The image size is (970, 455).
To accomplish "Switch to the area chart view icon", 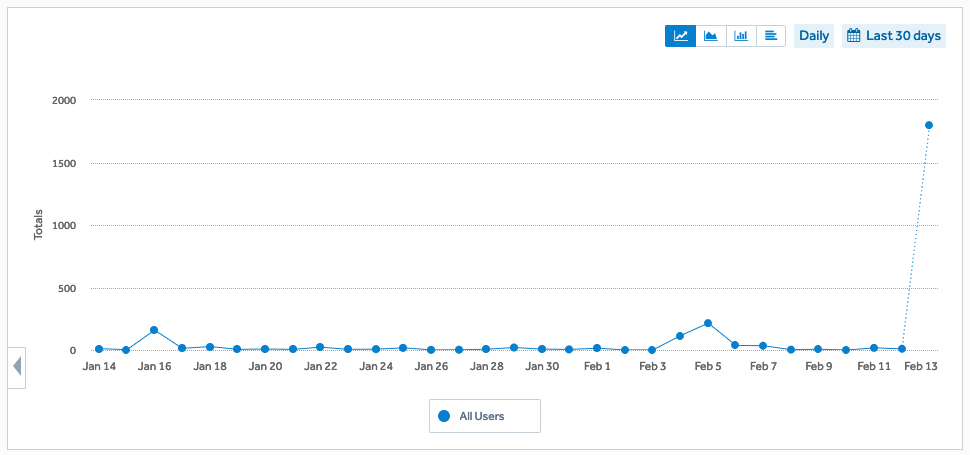I will coord(711,36).
